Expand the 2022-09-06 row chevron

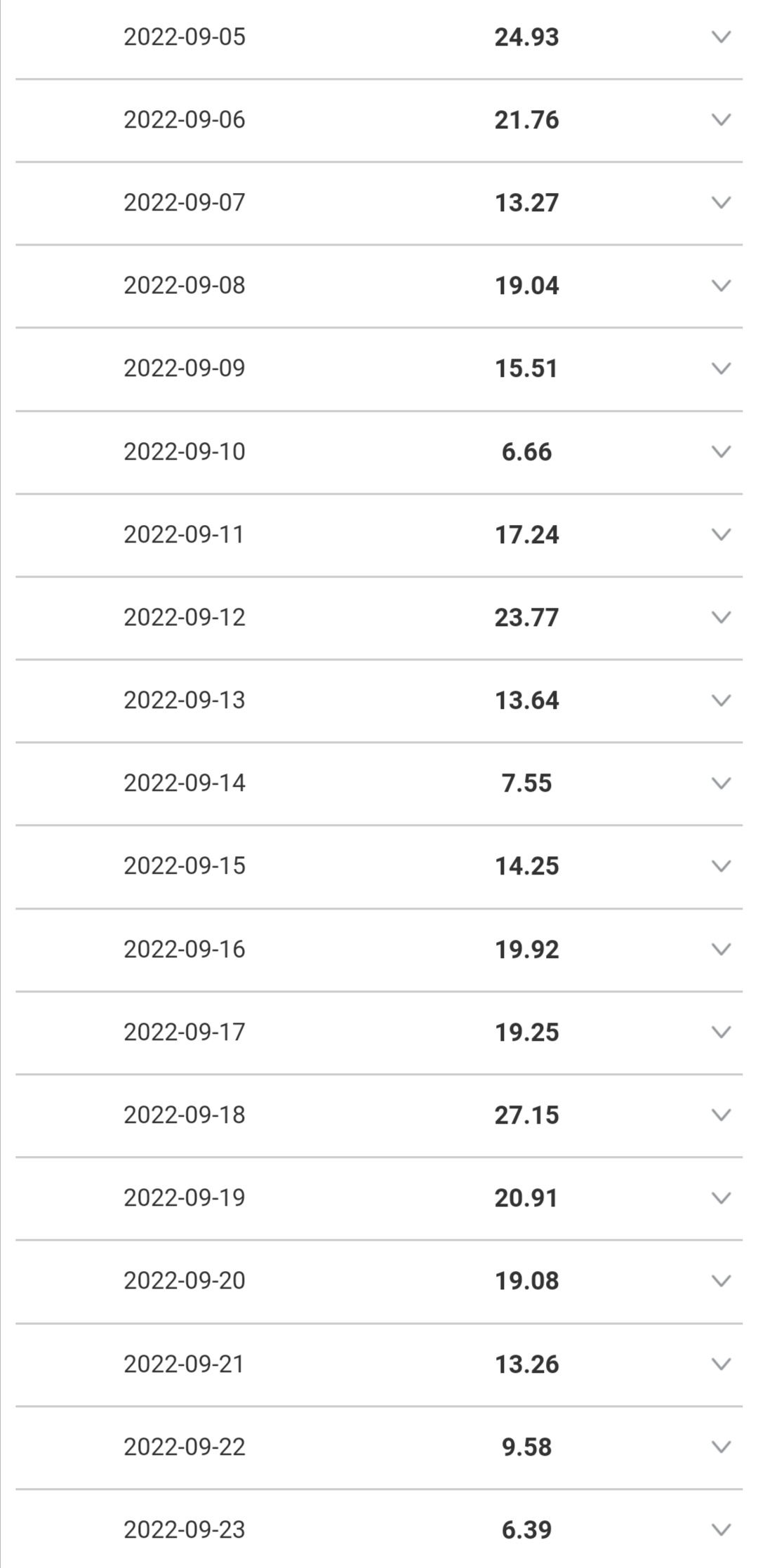coord(721,120)
